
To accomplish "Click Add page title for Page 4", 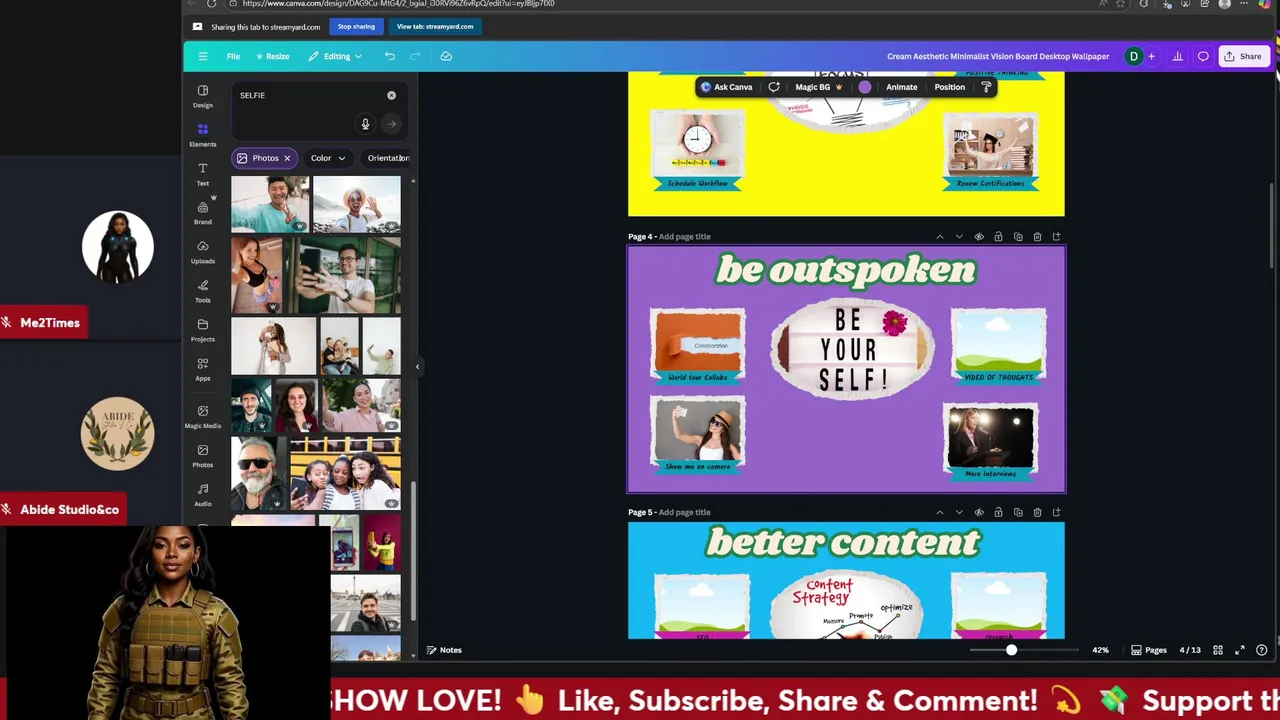I will pyautogui.click(x=684, y=237).
